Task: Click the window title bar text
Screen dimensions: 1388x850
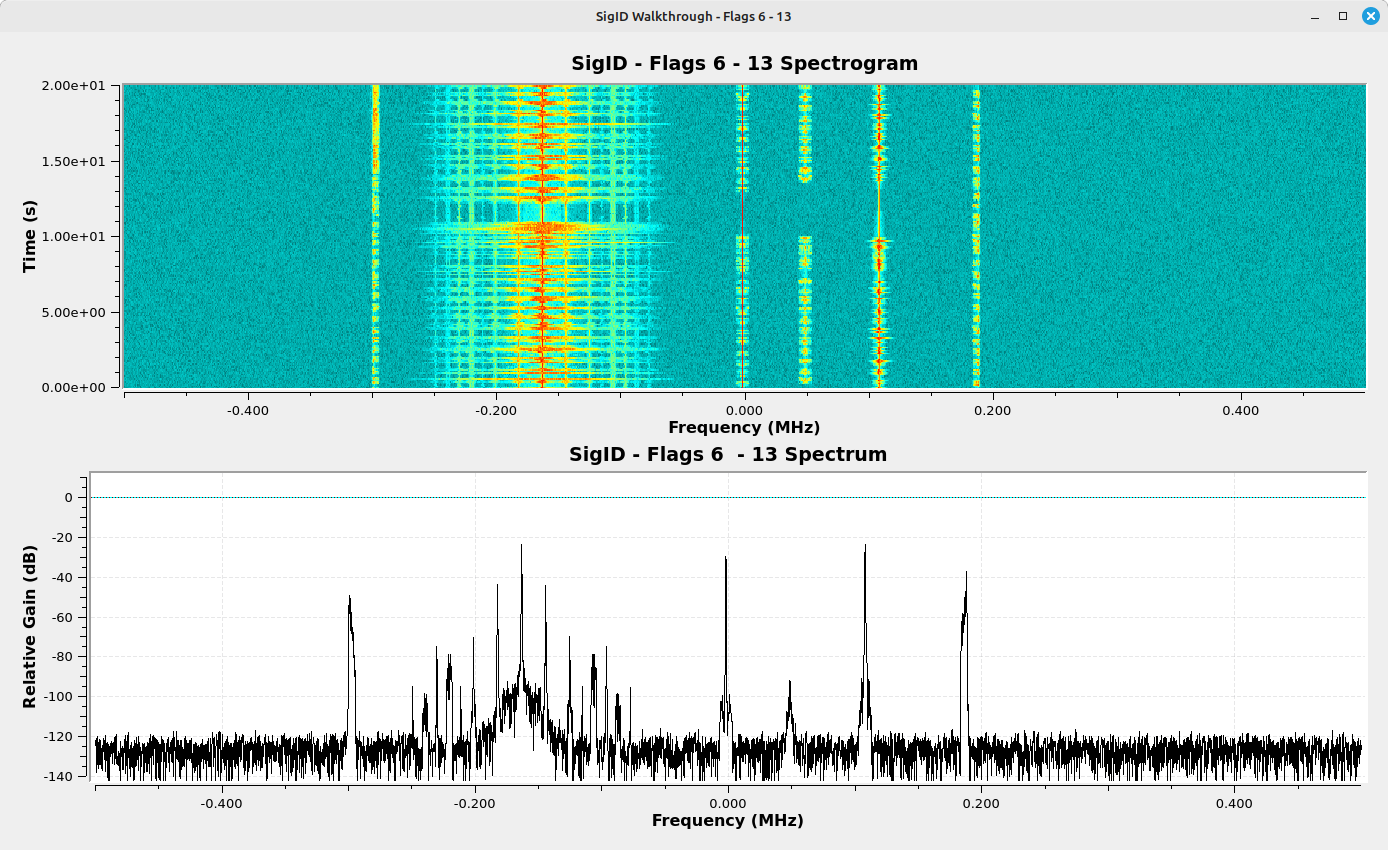Action: (693, 16)
